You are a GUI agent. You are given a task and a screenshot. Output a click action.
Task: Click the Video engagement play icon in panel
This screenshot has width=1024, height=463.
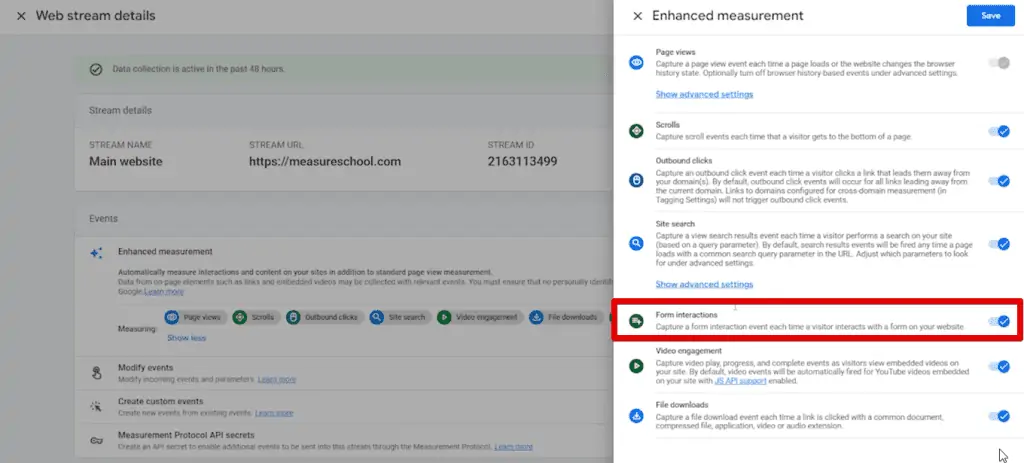coord(636,366)
